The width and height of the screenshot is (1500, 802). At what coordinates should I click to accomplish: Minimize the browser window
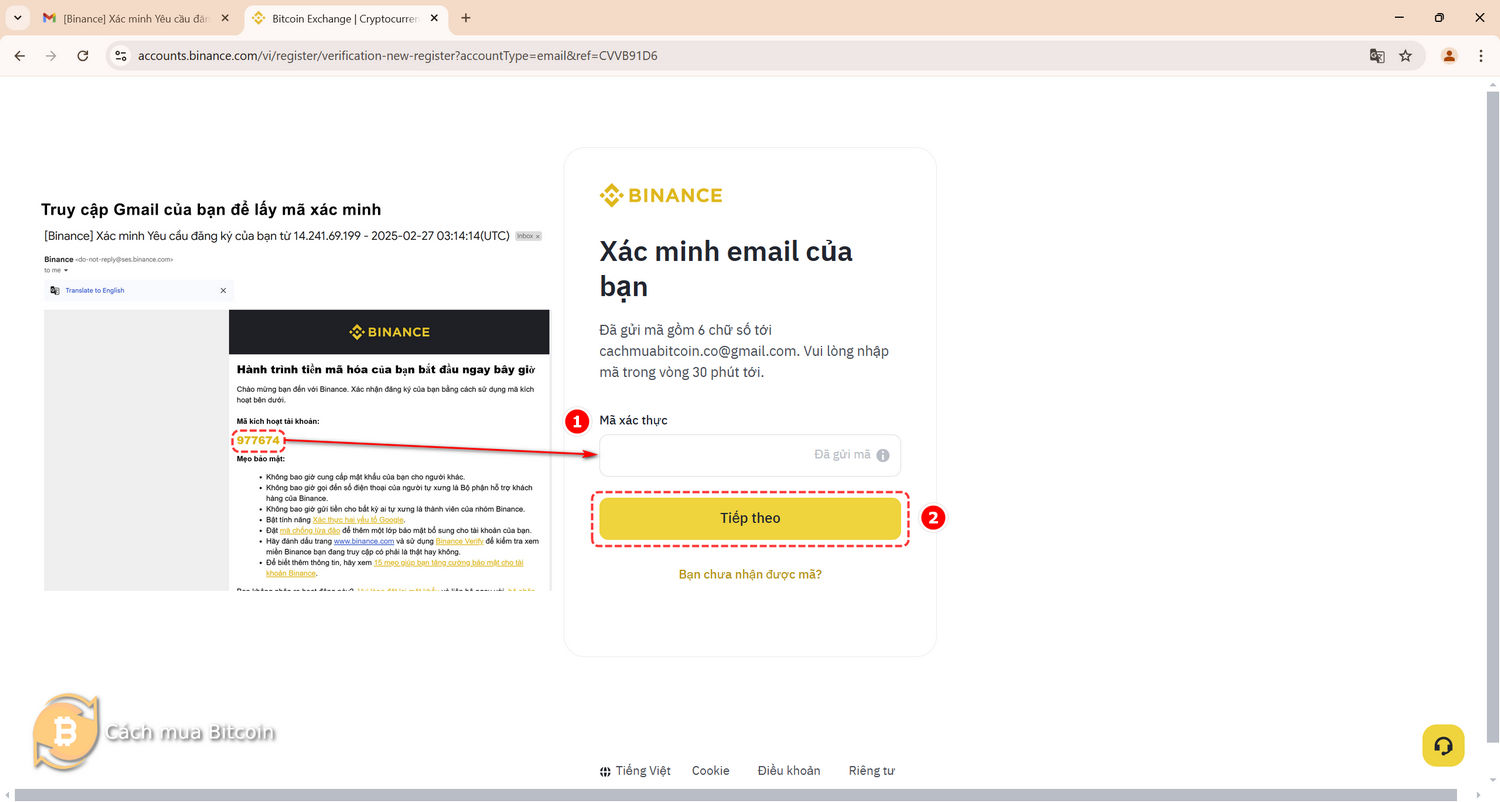click(x=1397, y=18)
